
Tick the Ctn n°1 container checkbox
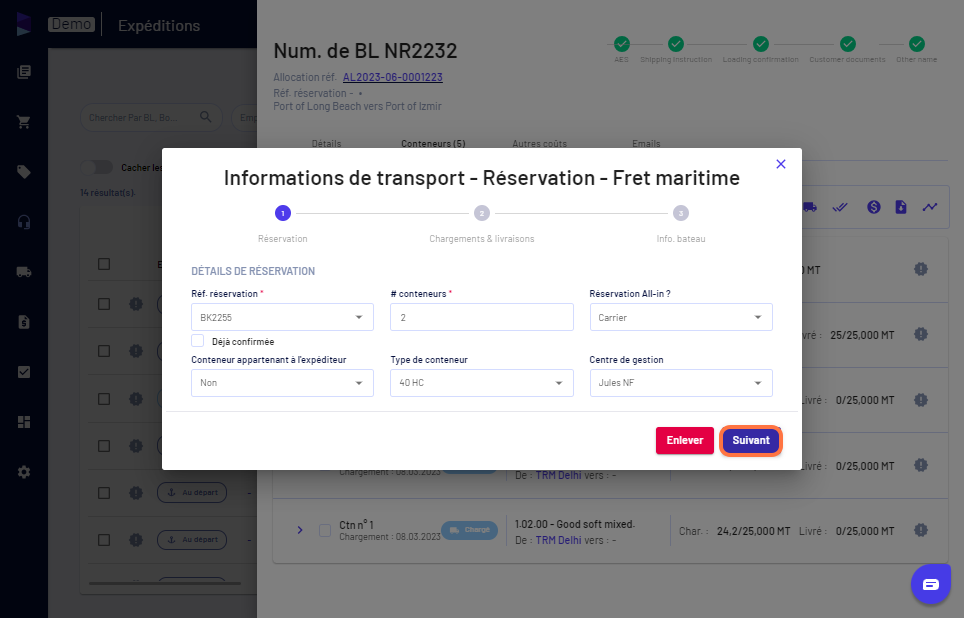click(x=325, y=530)
